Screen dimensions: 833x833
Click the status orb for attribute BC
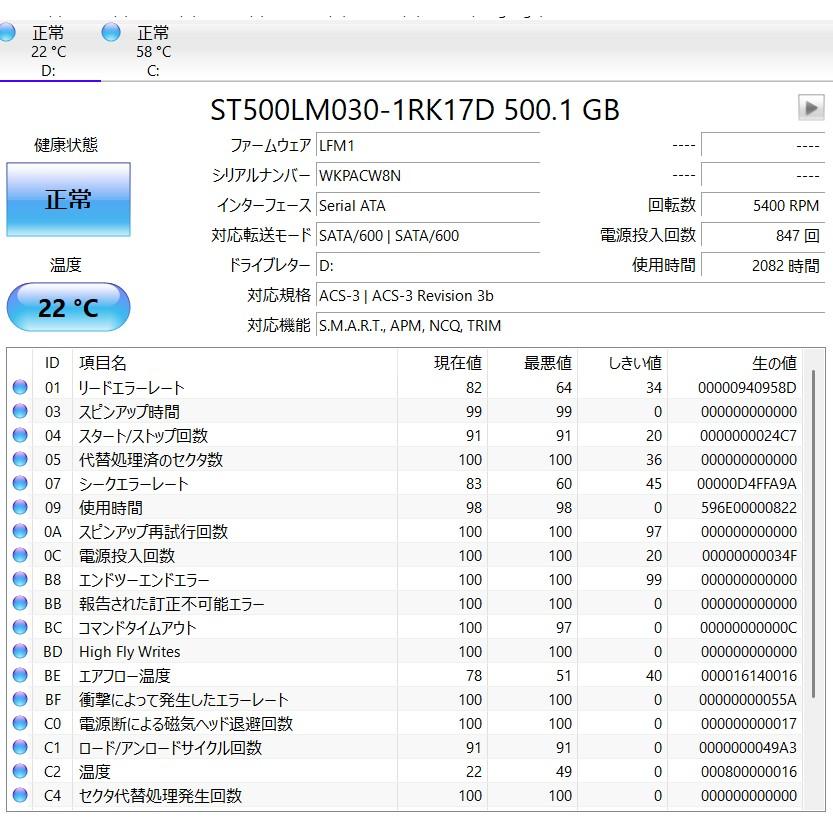click(20, 627)
